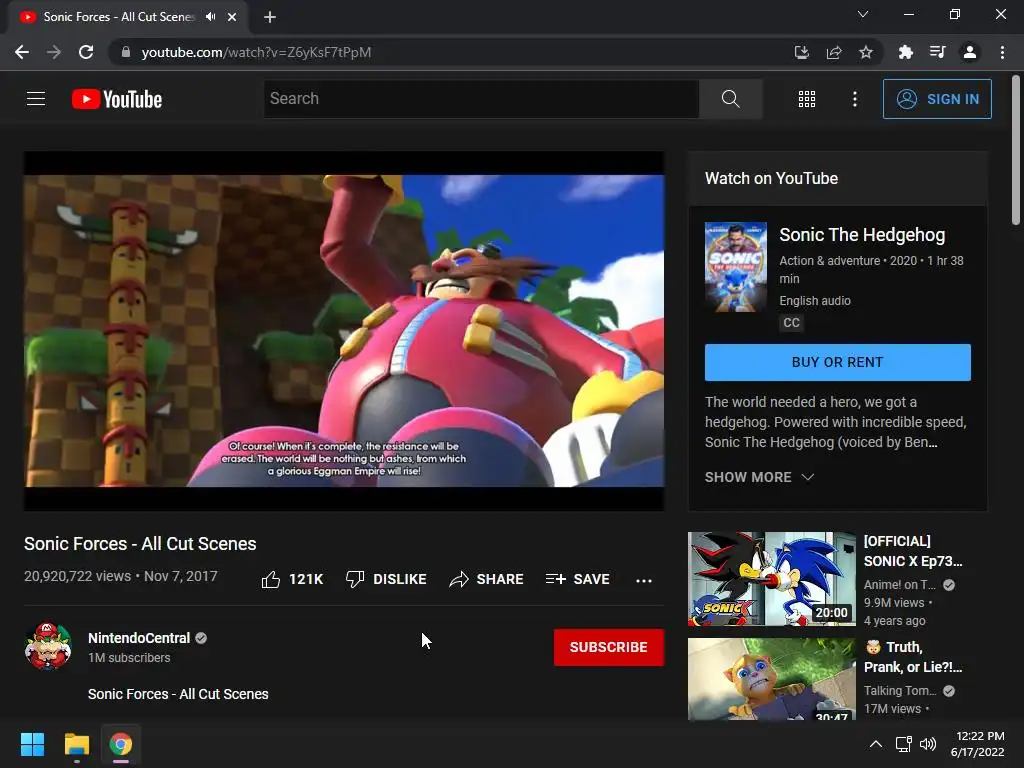Open Sonic X episode thumbnail
Screen dimensions: 1024x768
click(772, 579)
